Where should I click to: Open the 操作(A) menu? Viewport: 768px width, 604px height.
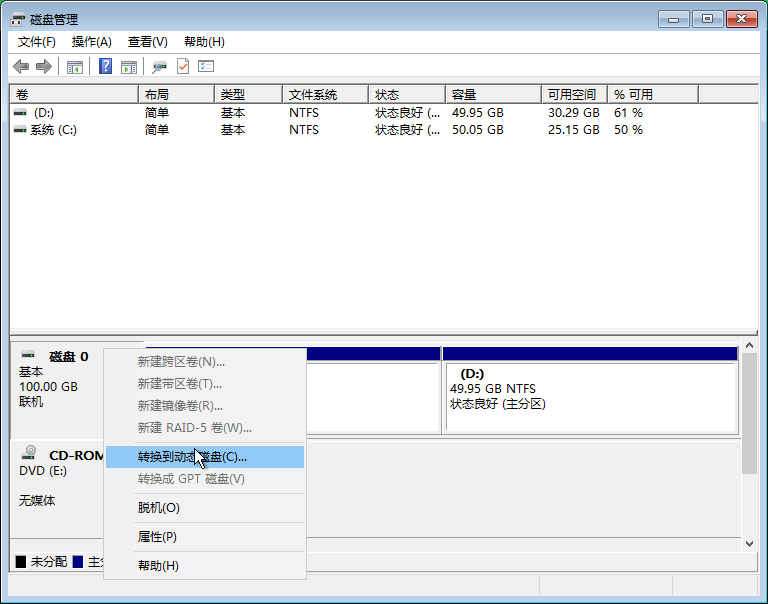tap(91, 42)
